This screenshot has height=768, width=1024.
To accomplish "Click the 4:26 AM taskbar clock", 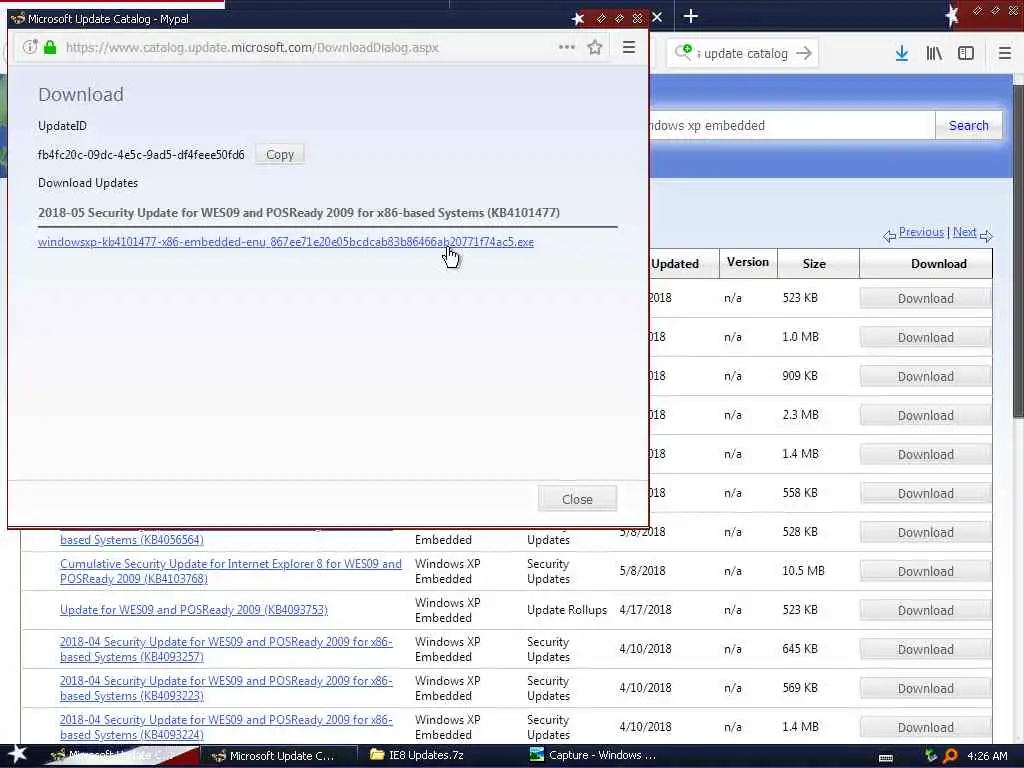I will coord(987,756).
